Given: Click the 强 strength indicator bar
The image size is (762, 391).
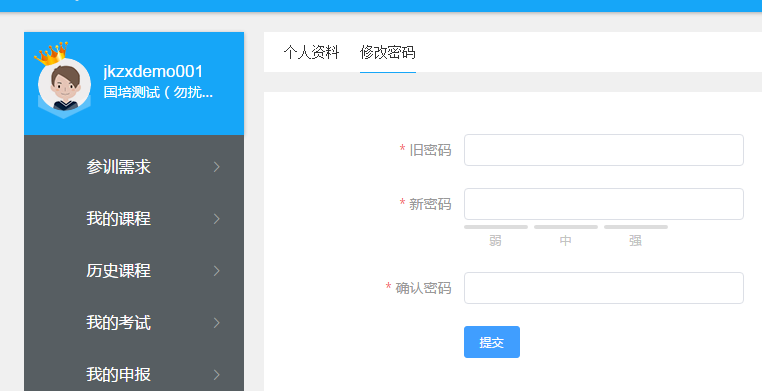Looking at the screenshot, I should pos(636,227).
